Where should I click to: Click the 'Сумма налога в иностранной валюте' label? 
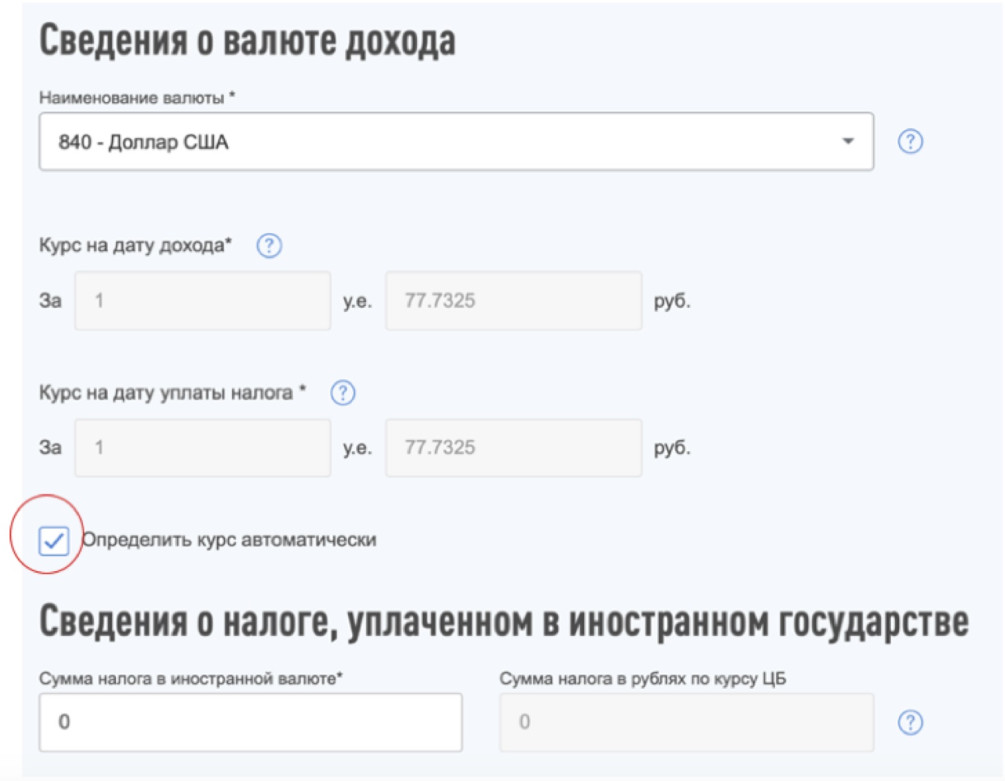pos(191,678)
